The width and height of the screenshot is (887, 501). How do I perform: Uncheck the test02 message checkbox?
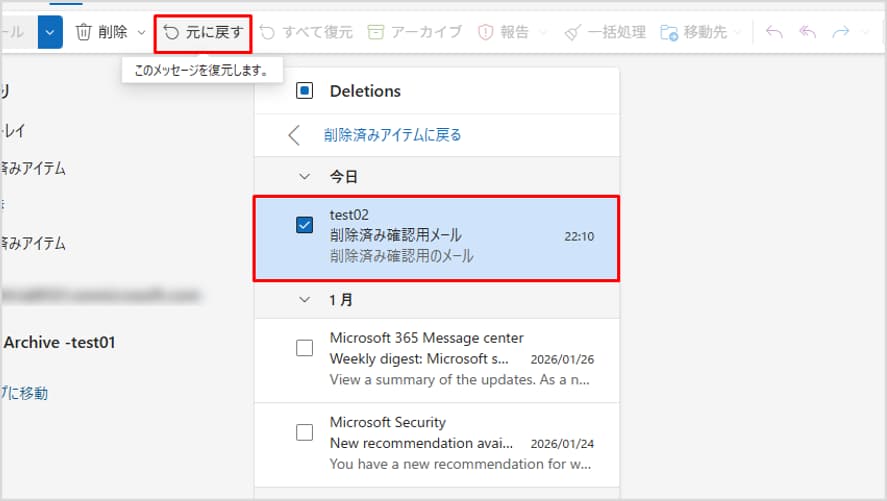pyautogui.click(x=305, y=225)
